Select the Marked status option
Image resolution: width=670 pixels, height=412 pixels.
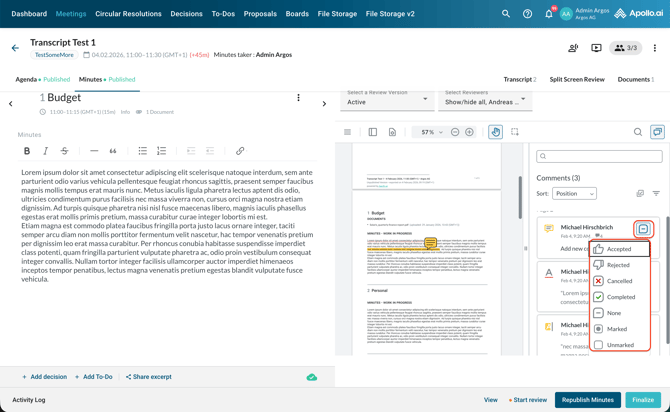pyautogui.click(x=616, y=329)
